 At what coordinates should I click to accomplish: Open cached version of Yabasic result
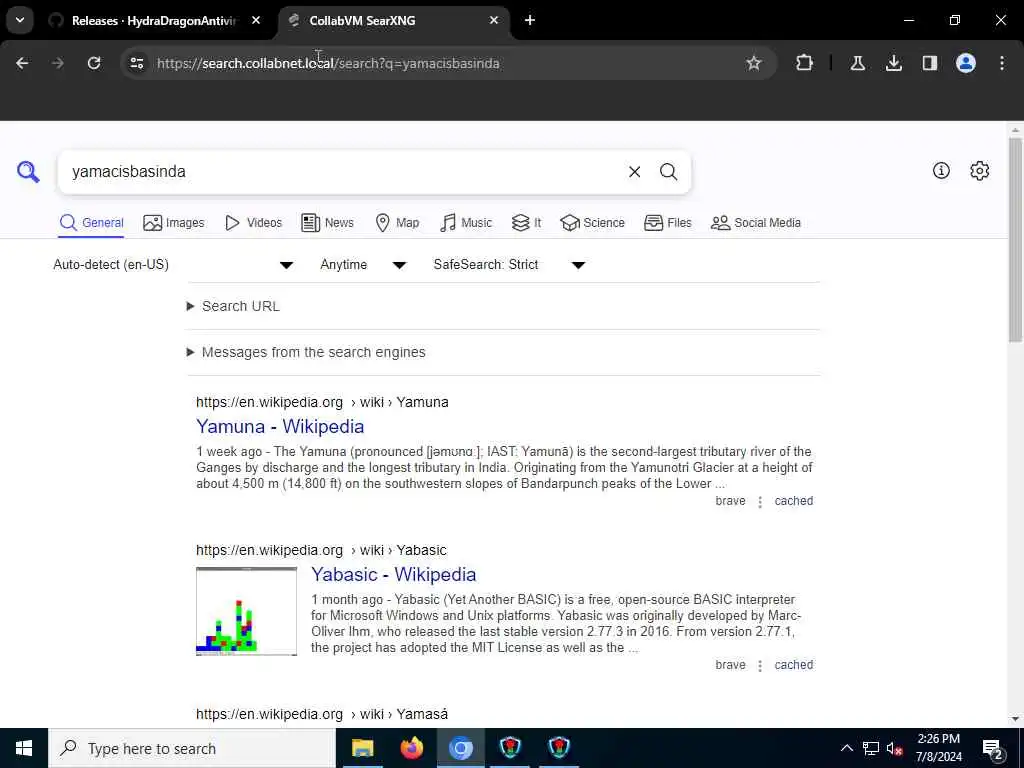[793, 665]
